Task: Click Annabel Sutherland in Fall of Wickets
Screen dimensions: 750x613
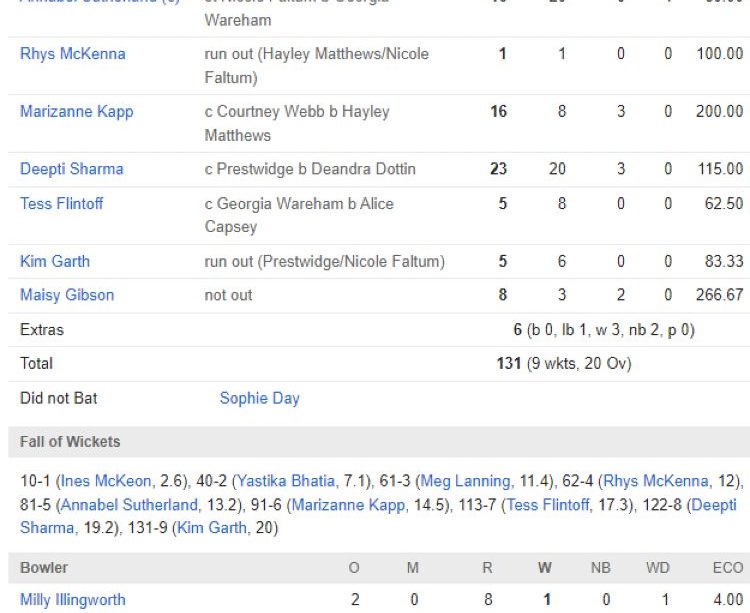Action: [x=128, y=504]
